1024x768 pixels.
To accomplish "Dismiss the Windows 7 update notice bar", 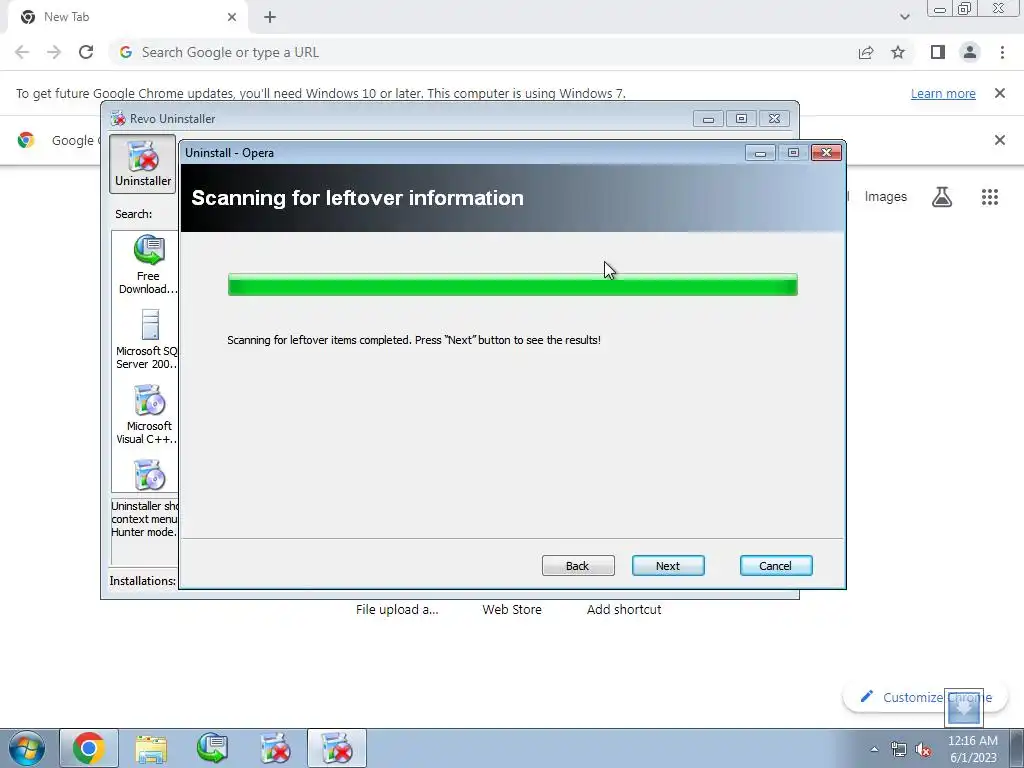I will [999, 93].
